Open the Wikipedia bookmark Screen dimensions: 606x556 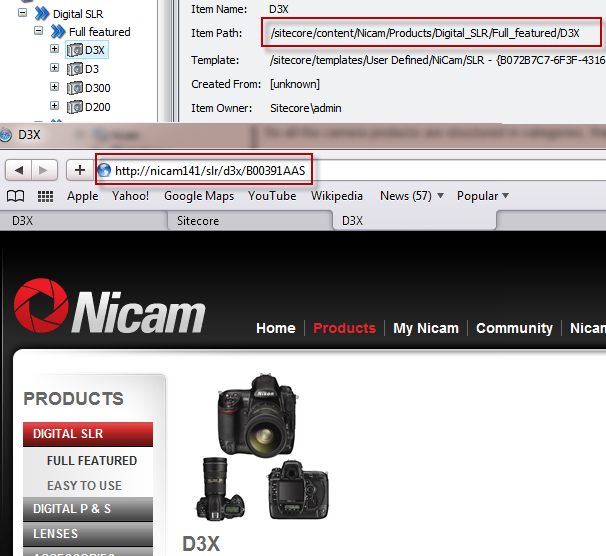point(337,196)
